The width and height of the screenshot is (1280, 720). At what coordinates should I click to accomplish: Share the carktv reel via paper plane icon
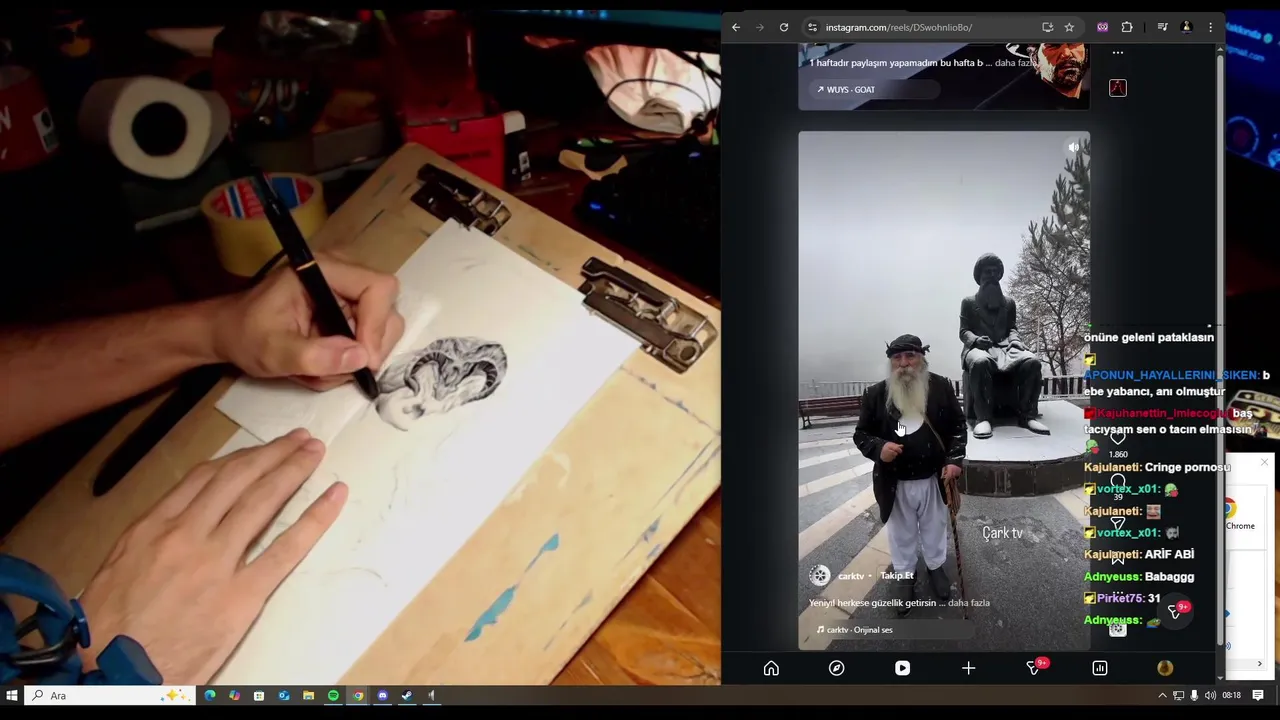point(1118,522)
